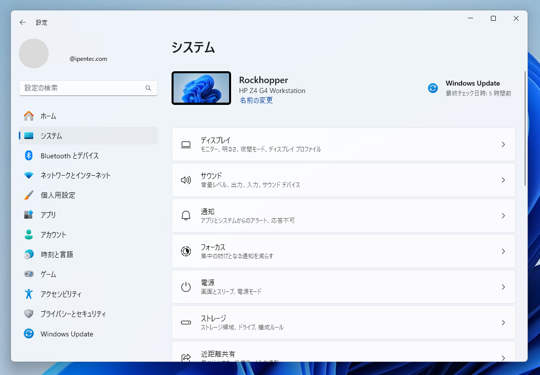Click the back arrow in Settings header
Screen dimensions: 540x375
(x=23, y=22)
